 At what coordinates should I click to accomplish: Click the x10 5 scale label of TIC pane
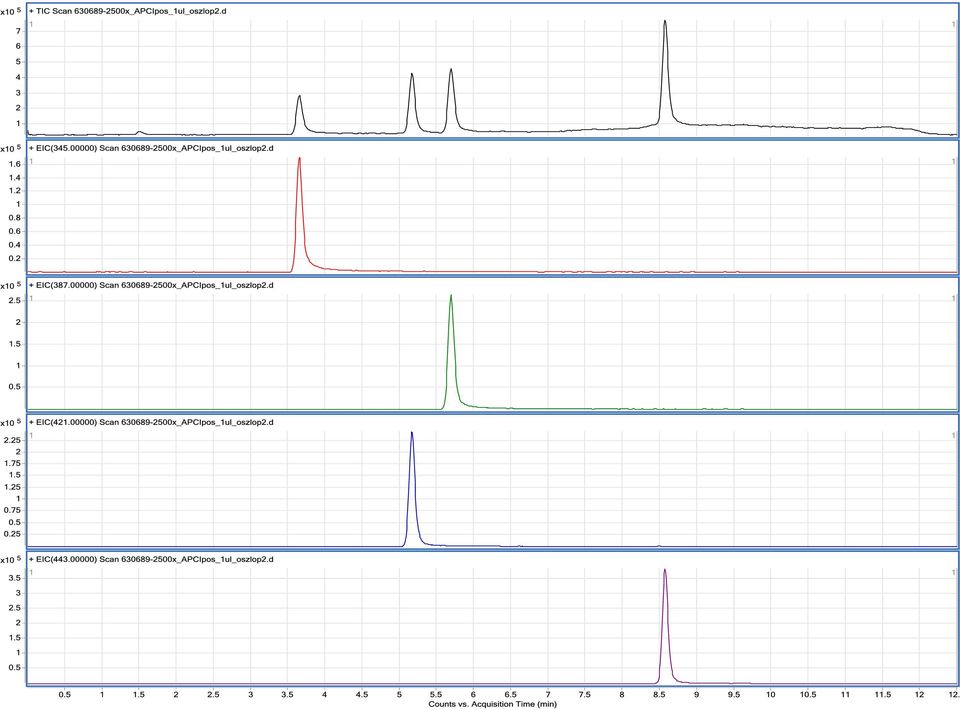[x=10, y=12]
